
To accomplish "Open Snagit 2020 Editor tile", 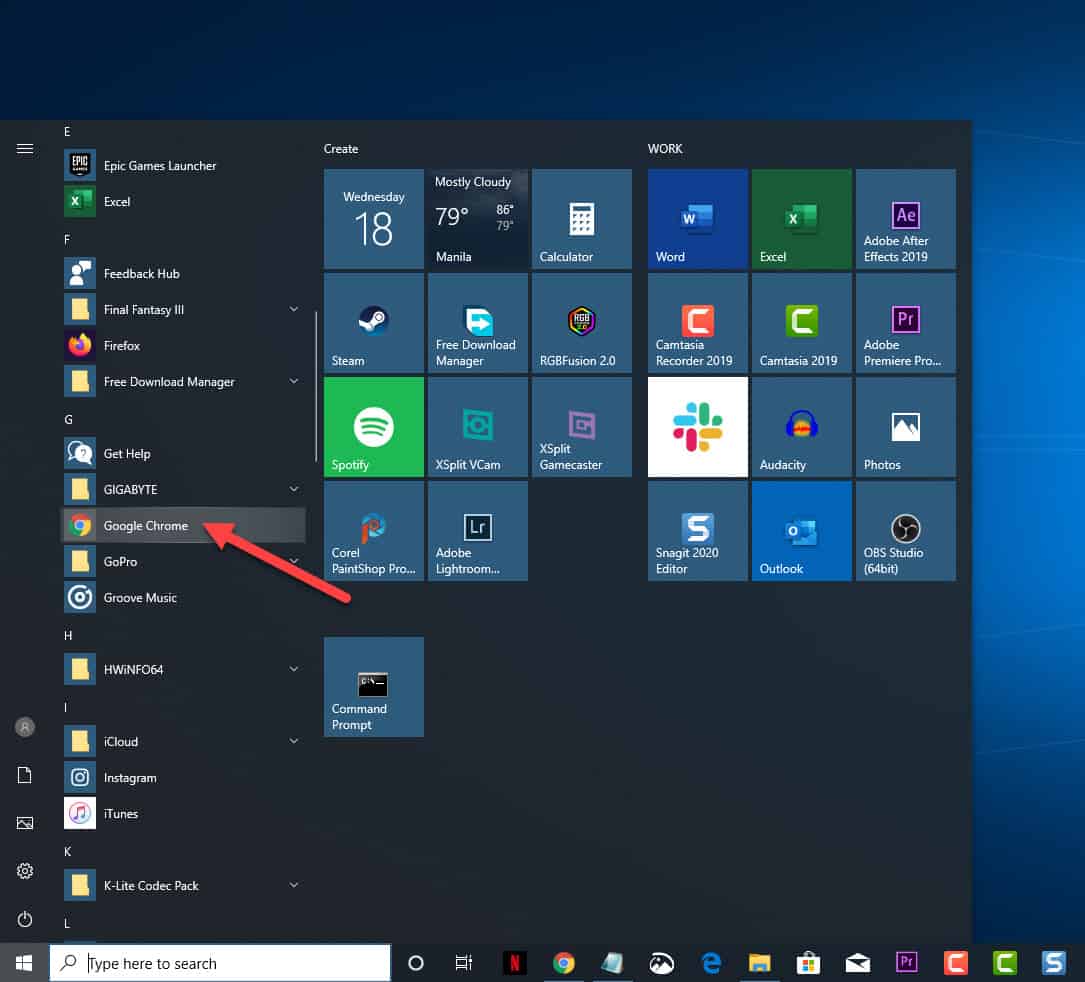I will coord(698,531).
